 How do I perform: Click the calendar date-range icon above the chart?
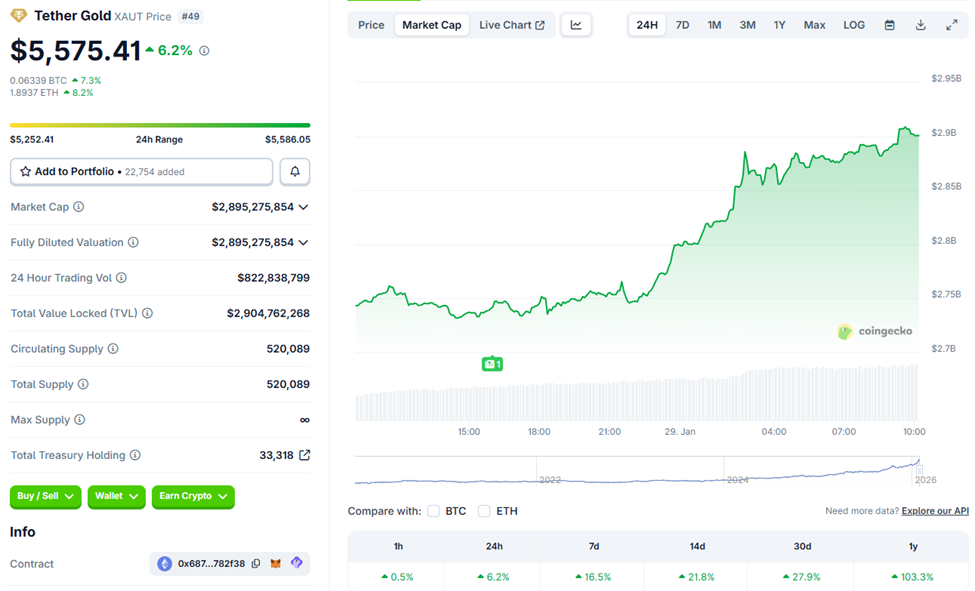coord(889,24)
